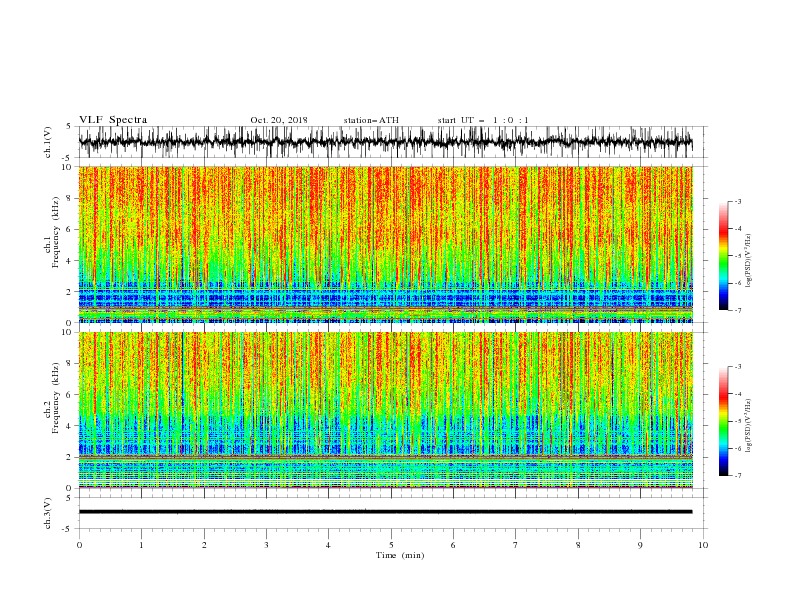Click the "3" tick on the time axis

click(266, 545)
